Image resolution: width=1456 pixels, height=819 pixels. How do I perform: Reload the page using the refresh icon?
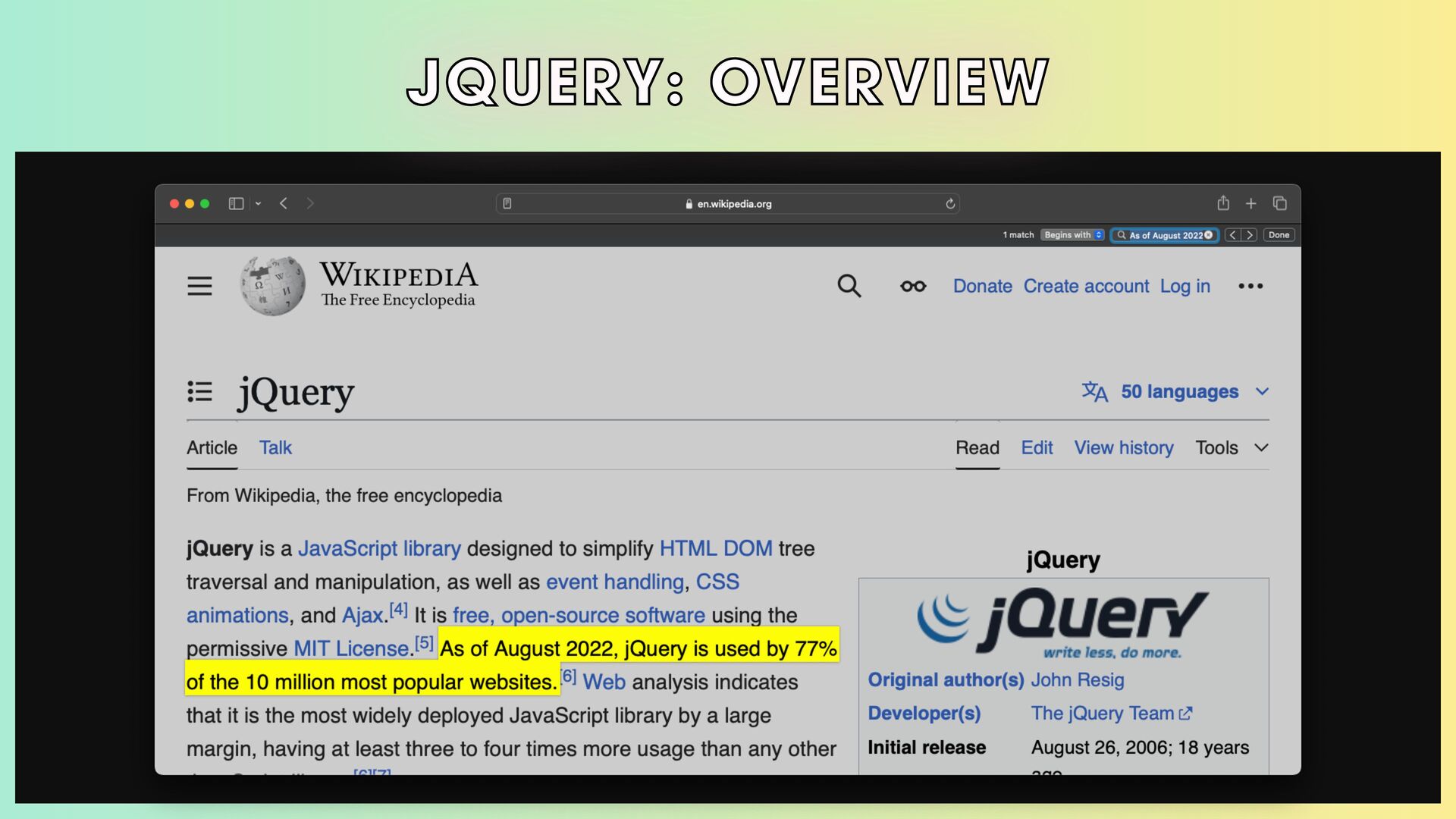point(950,203)
